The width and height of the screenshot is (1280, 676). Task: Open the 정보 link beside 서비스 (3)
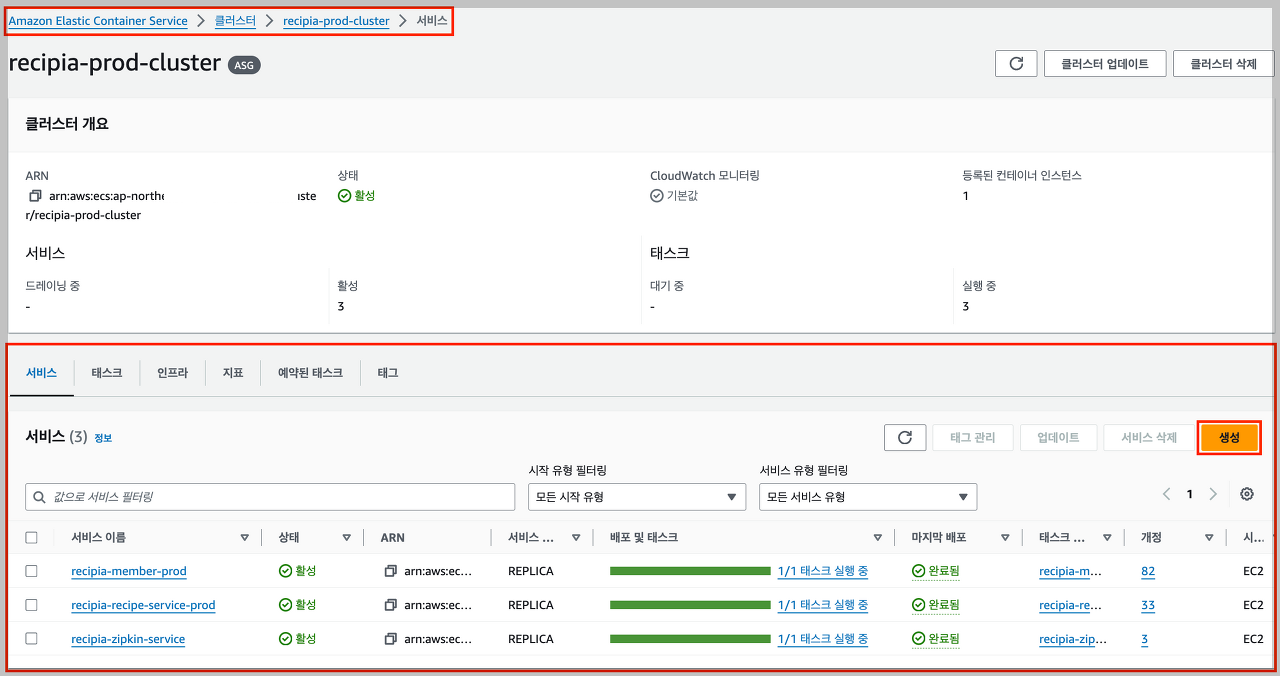point(103,438)
